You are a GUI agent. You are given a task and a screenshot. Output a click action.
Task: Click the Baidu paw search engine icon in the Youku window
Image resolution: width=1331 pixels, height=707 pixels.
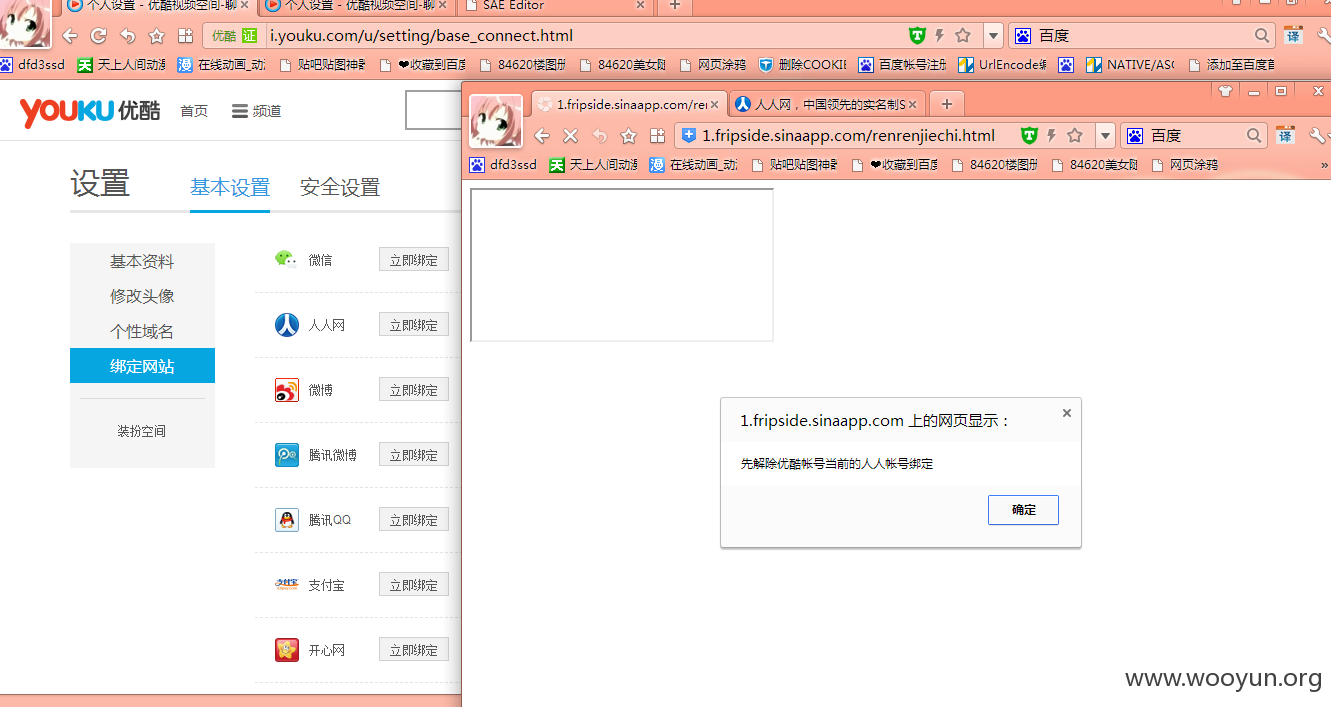tap(1023, 36)
